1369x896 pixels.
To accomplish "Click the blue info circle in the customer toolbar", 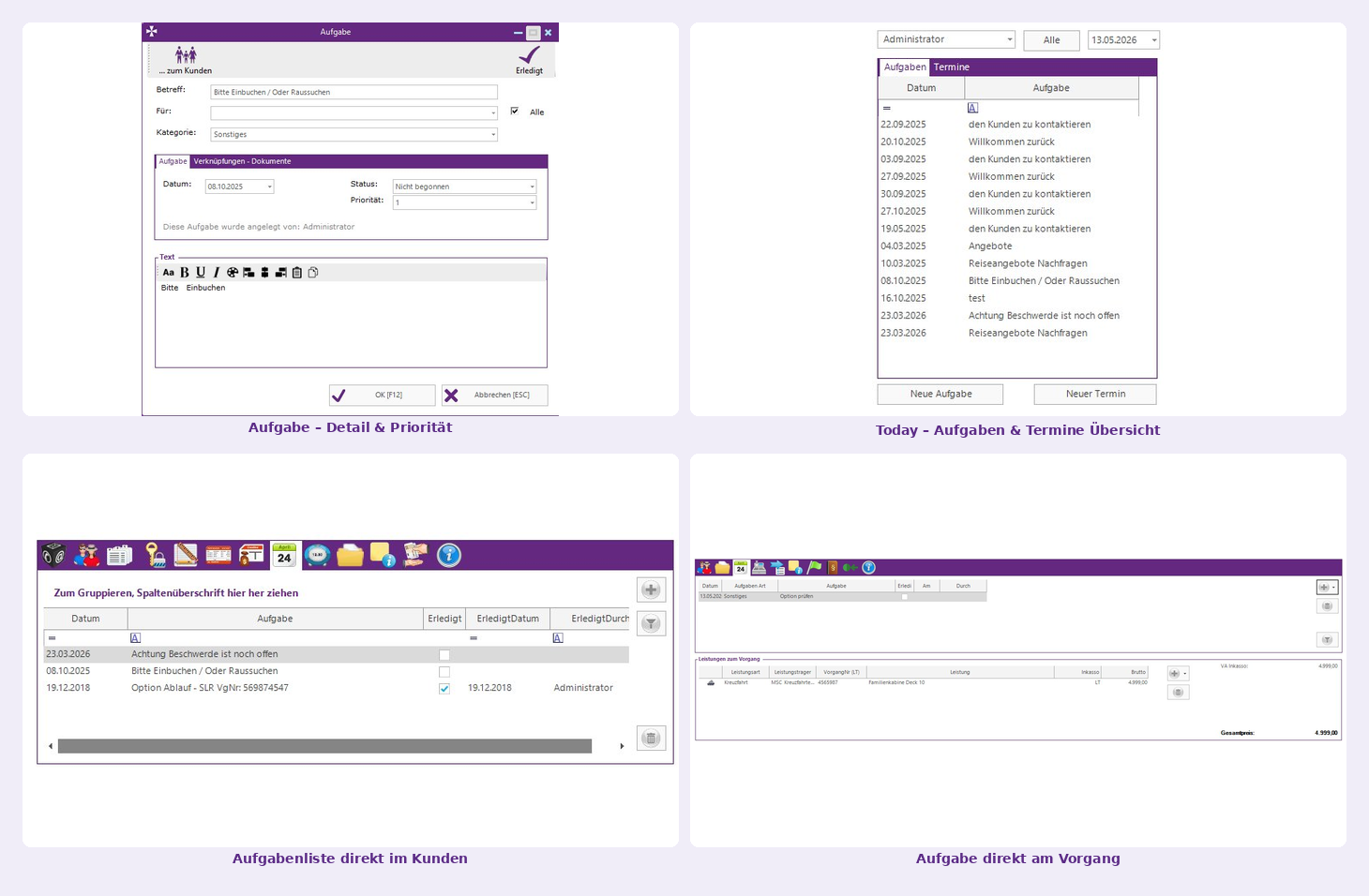I will (449, 555).
